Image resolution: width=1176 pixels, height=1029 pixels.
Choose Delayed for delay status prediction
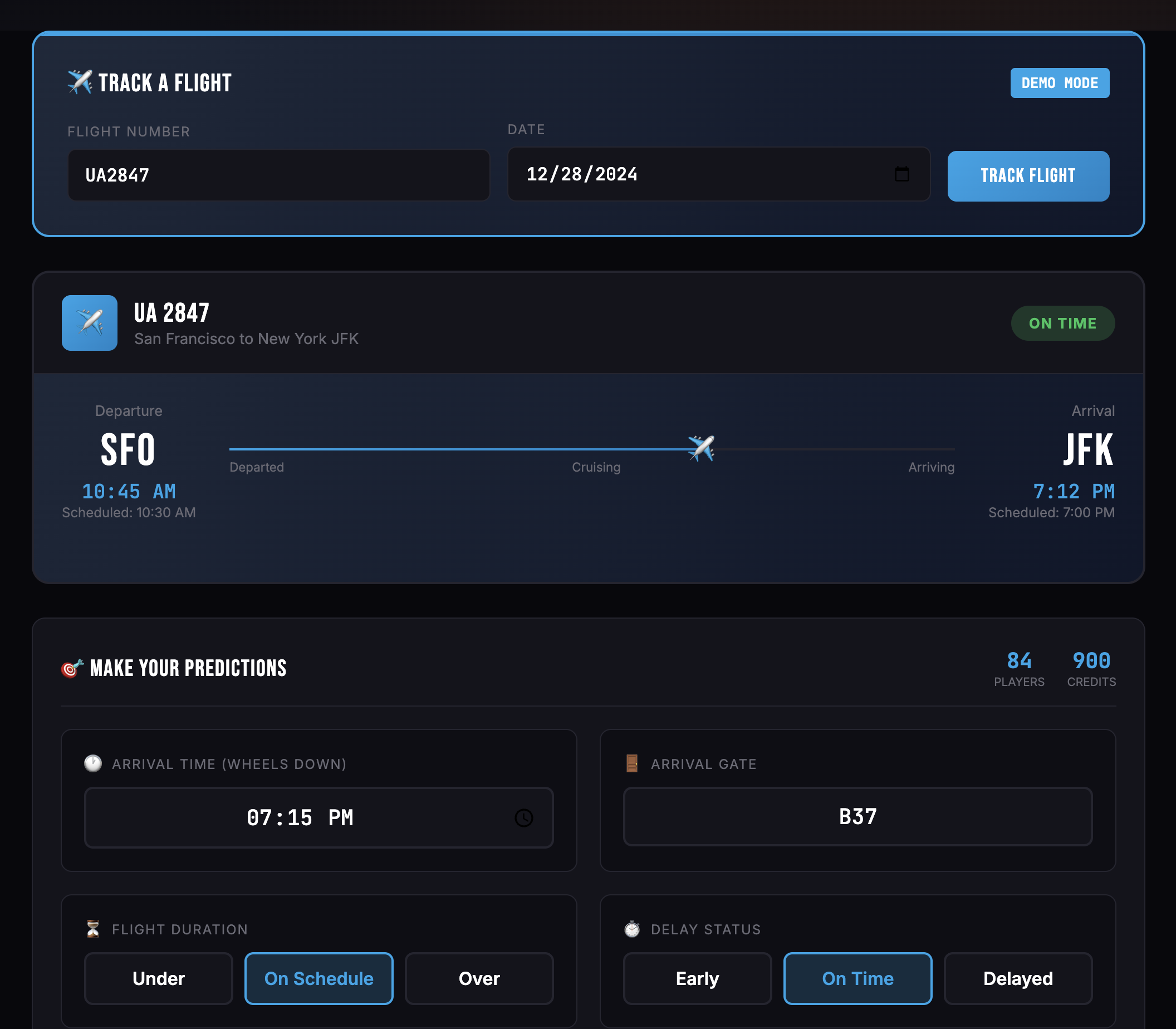[x=1018, y=978]
